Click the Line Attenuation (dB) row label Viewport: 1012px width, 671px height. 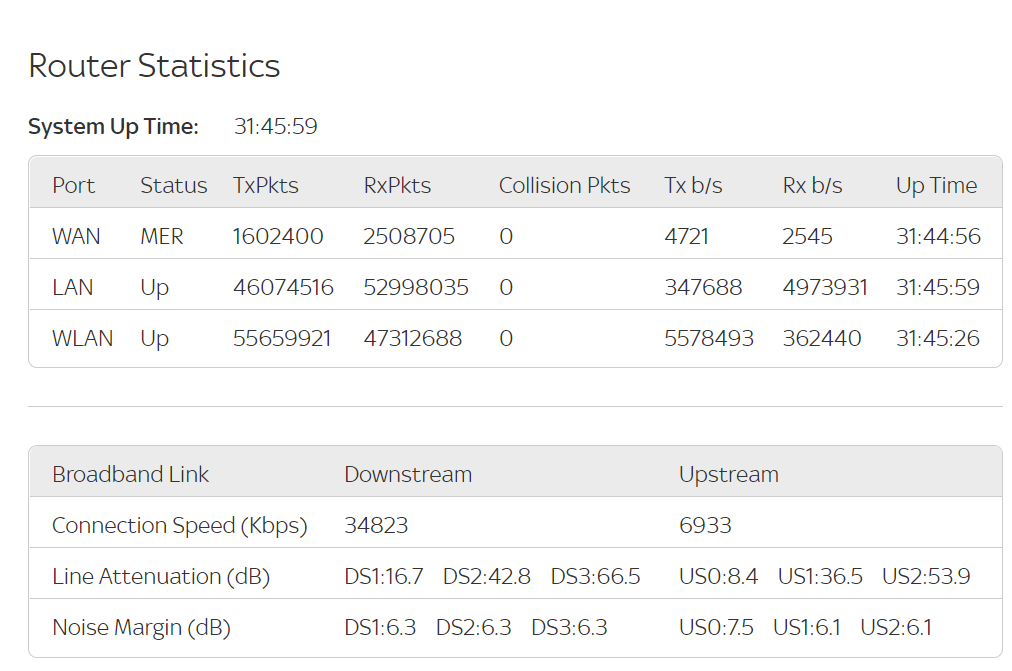(x=160, y=577)
